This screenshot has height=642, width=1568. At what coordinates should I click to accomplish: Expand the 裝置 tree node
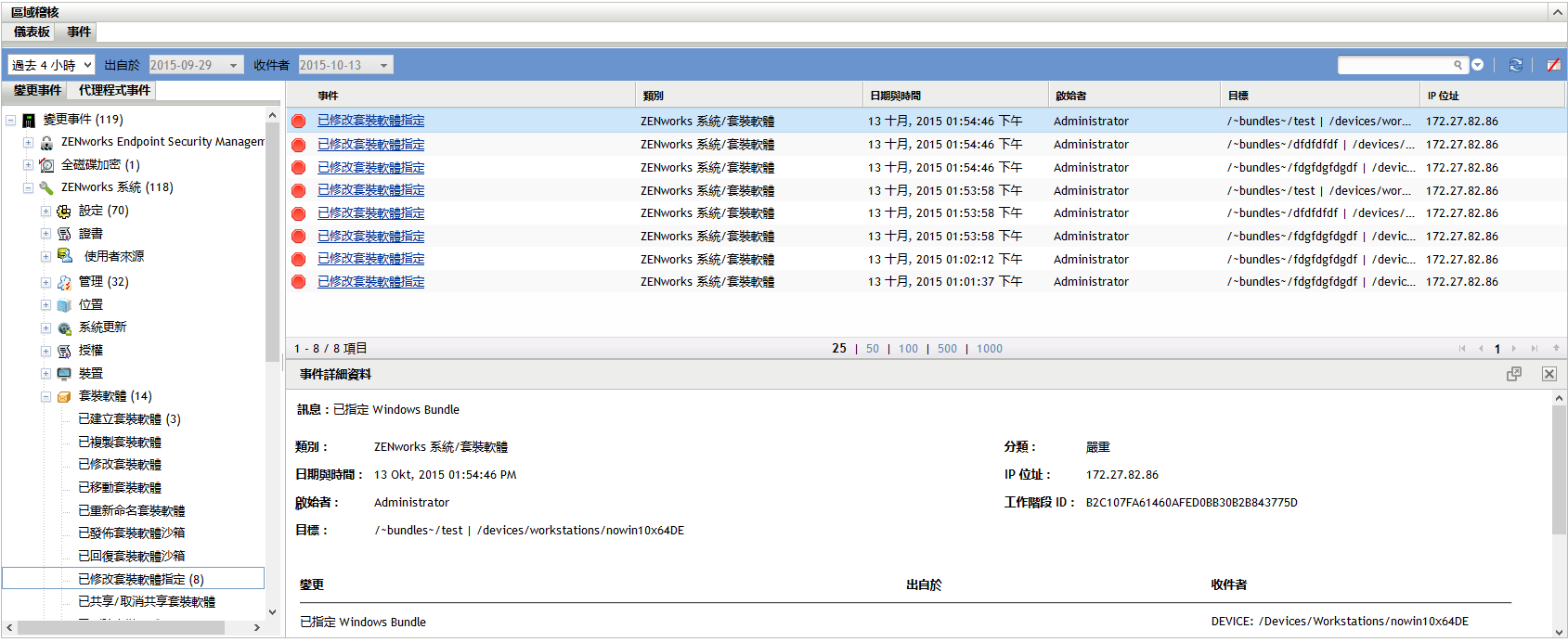45,374
